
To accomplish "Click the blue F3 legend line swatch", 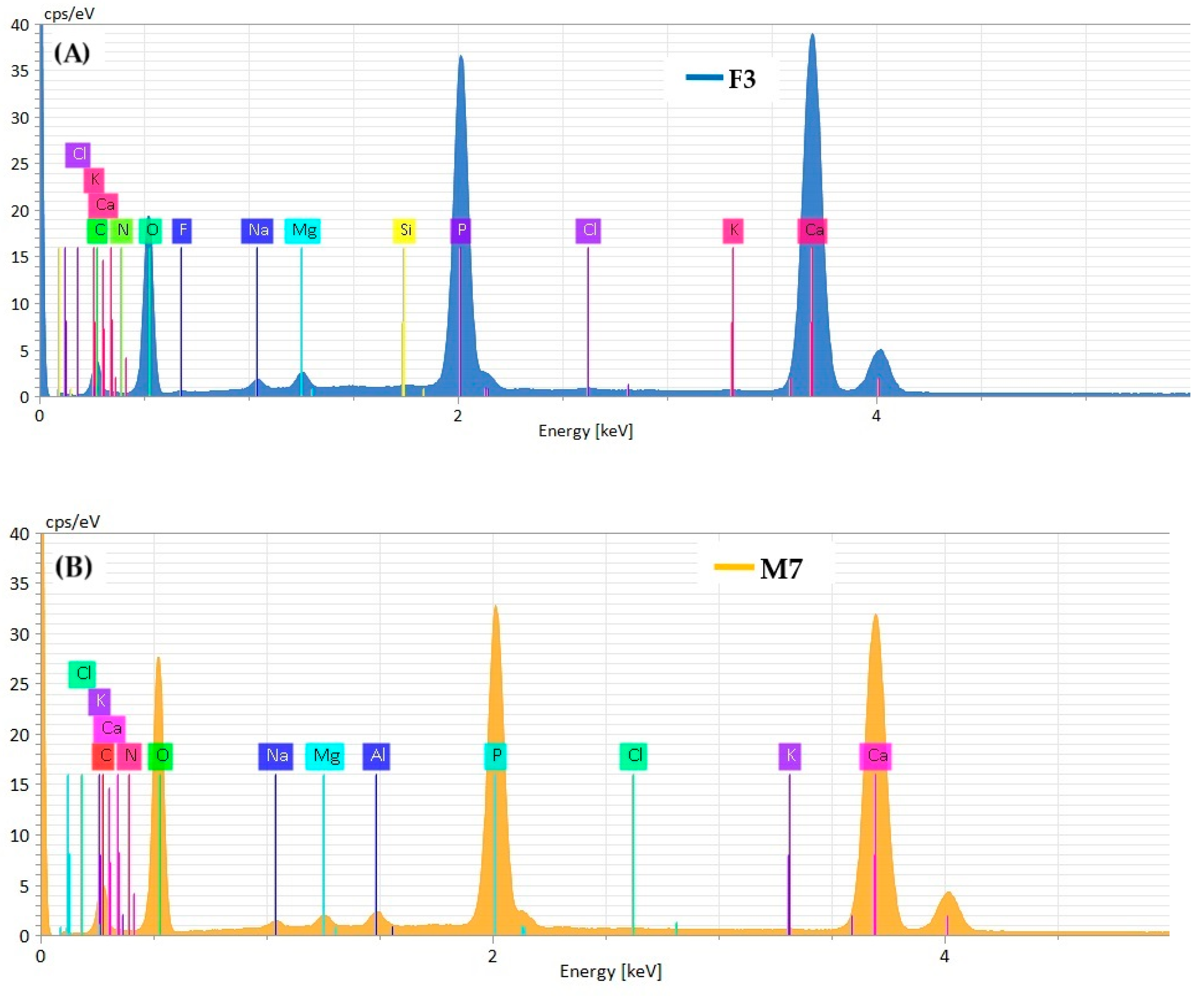I will [x=704, y=77].
